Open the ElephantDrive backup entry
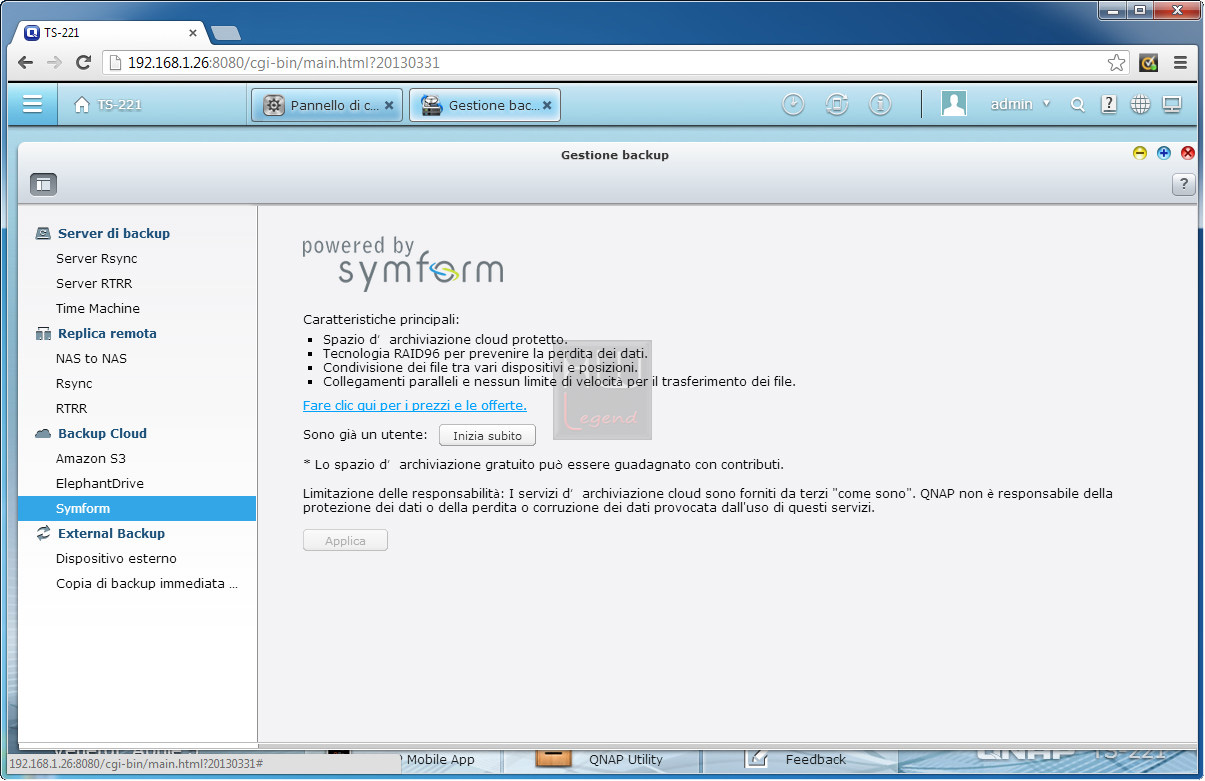Viewport: 1205px width, 781px height. 100,483
